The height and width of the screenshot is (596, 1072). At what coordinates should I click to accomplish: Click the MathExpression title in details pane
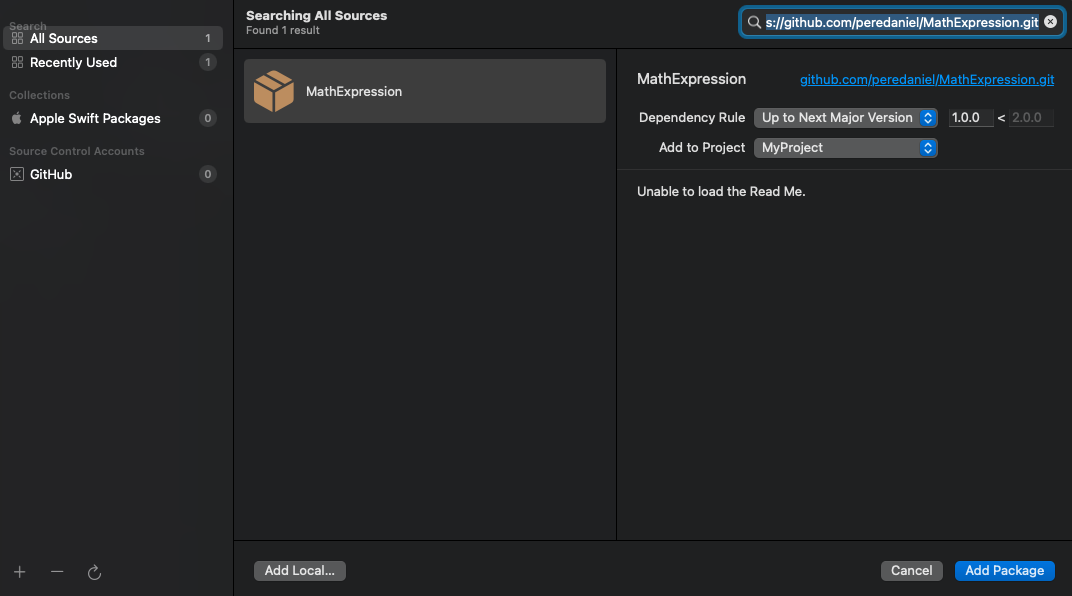[x=691, y=79]
